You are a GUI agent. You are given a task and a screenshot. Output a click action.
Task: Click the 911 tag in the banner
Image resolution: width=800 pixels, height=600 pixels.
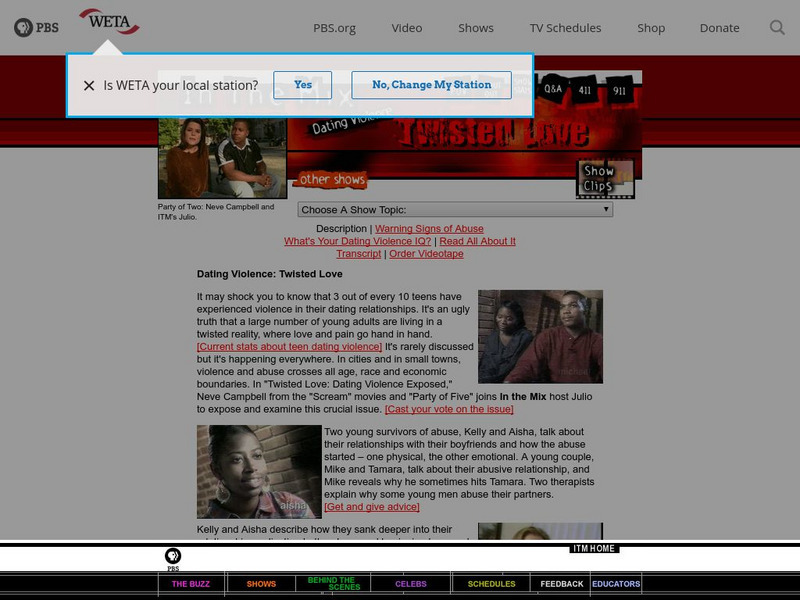619,91
